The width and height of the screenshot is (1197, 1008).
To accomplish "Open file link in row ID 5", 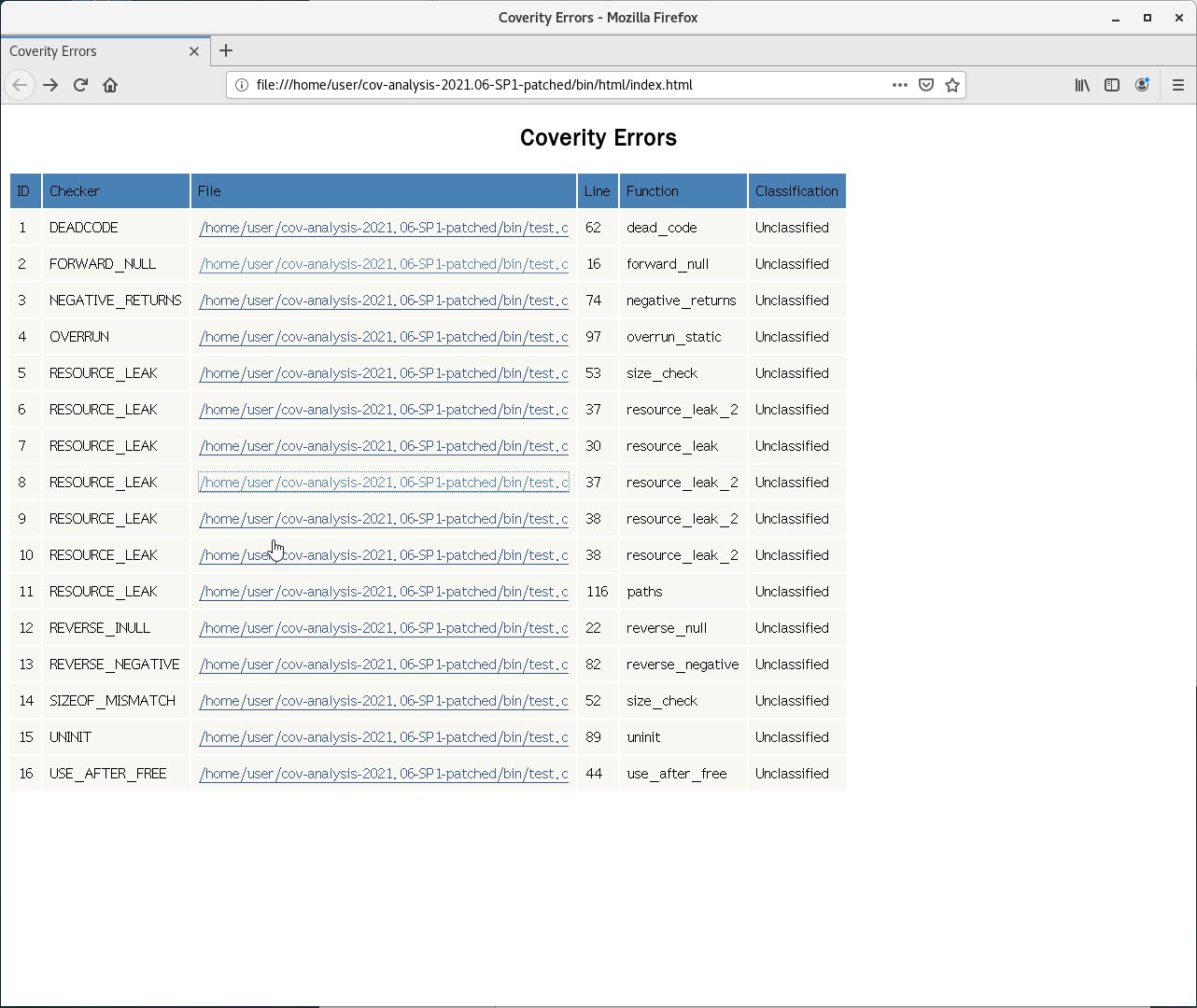I will click(384, 373).
